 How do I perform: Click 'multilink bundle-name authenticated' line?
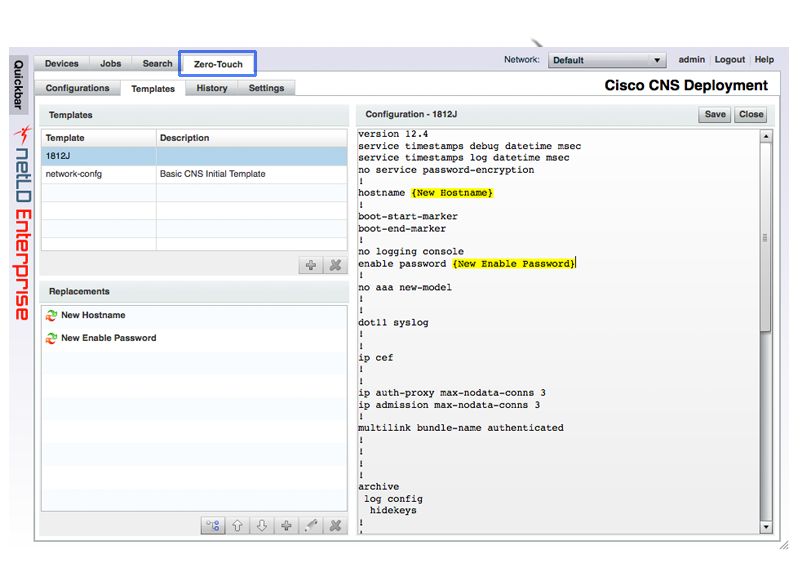pos(461,428)
